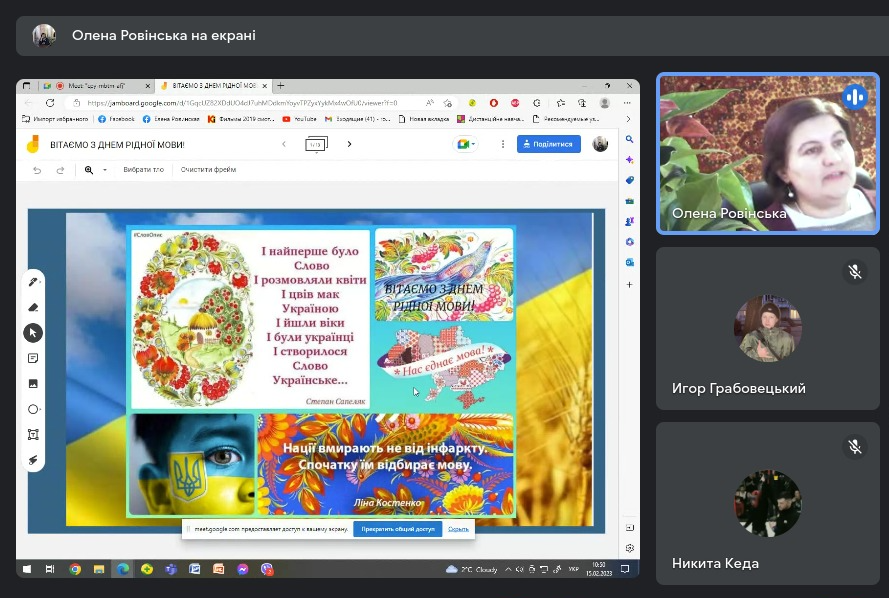The width and height of the screenshot is (889, 598).
Task: Choose the Circle shape tool
Action: (33, 409)
